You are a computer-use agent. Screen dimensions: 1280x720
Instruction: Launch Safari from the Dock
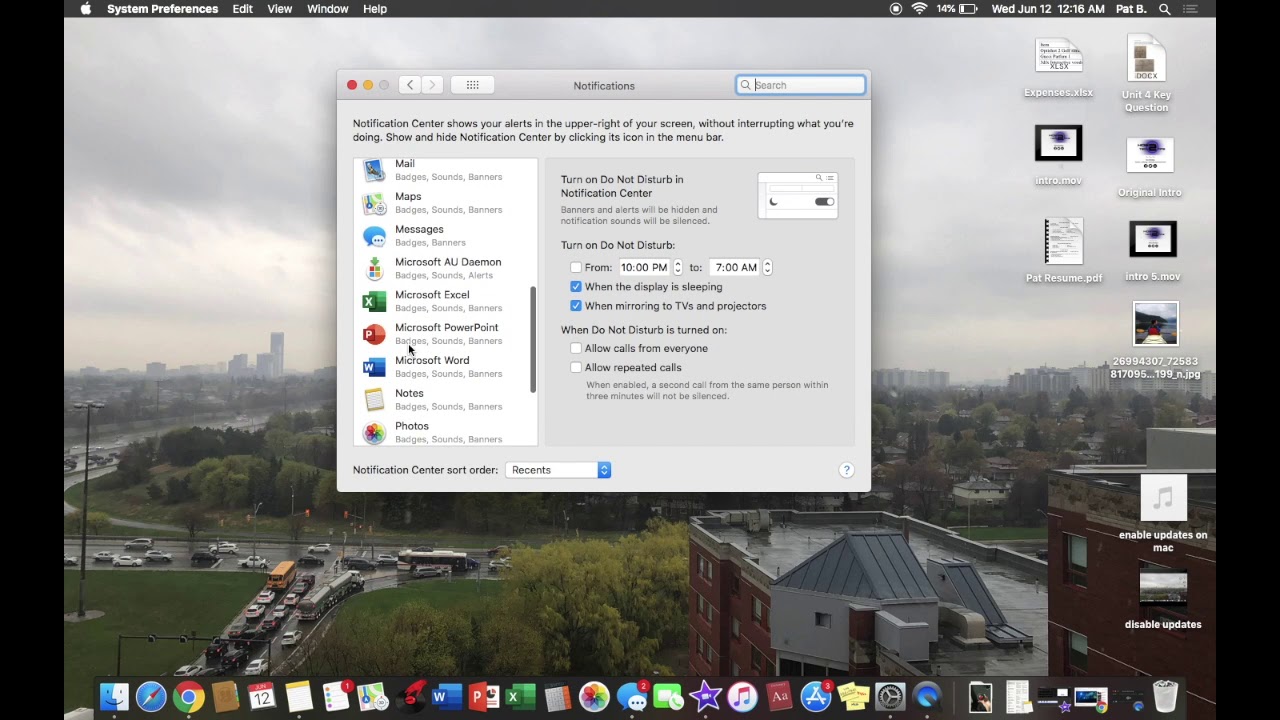(151, 696)
